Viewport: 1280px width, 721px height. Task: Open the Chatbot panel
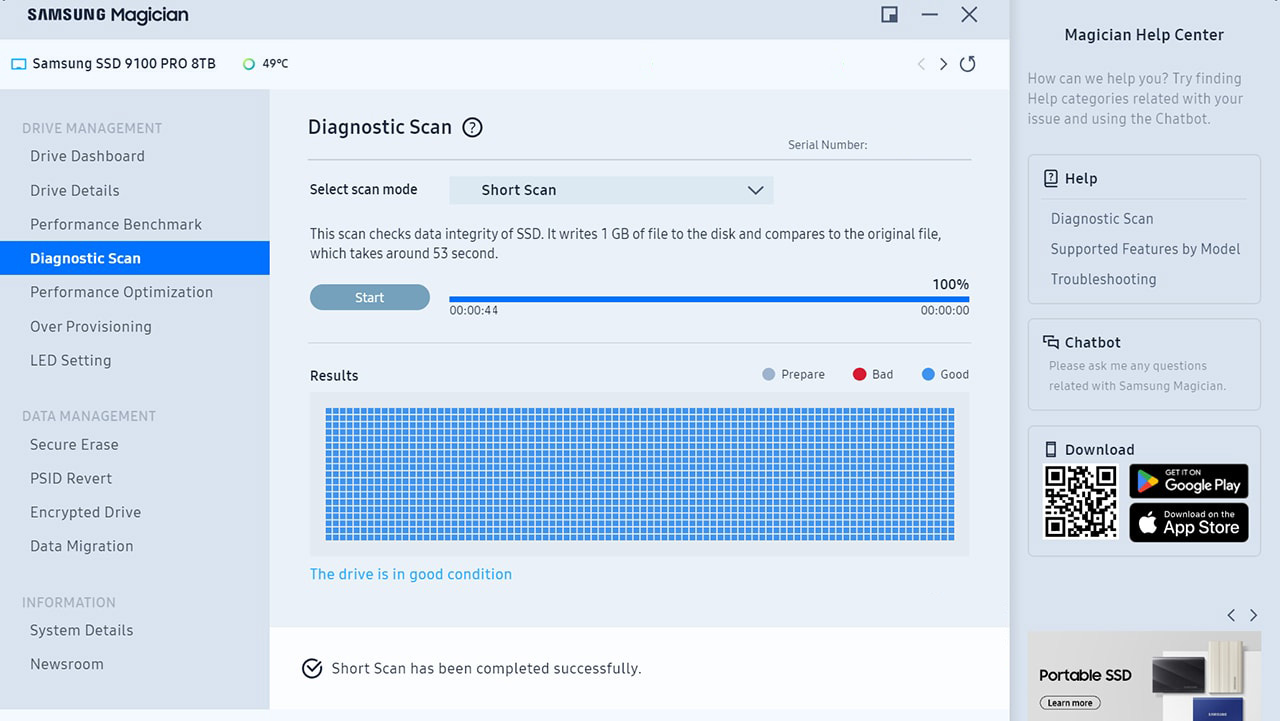(1092, 342)
